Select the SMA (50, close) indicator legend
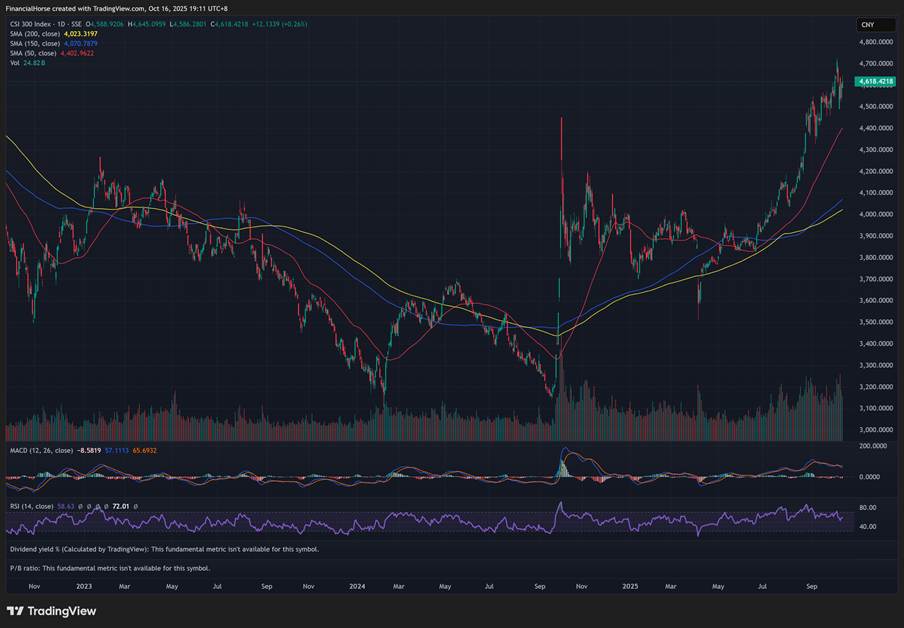904x628 pixels. 34,54
